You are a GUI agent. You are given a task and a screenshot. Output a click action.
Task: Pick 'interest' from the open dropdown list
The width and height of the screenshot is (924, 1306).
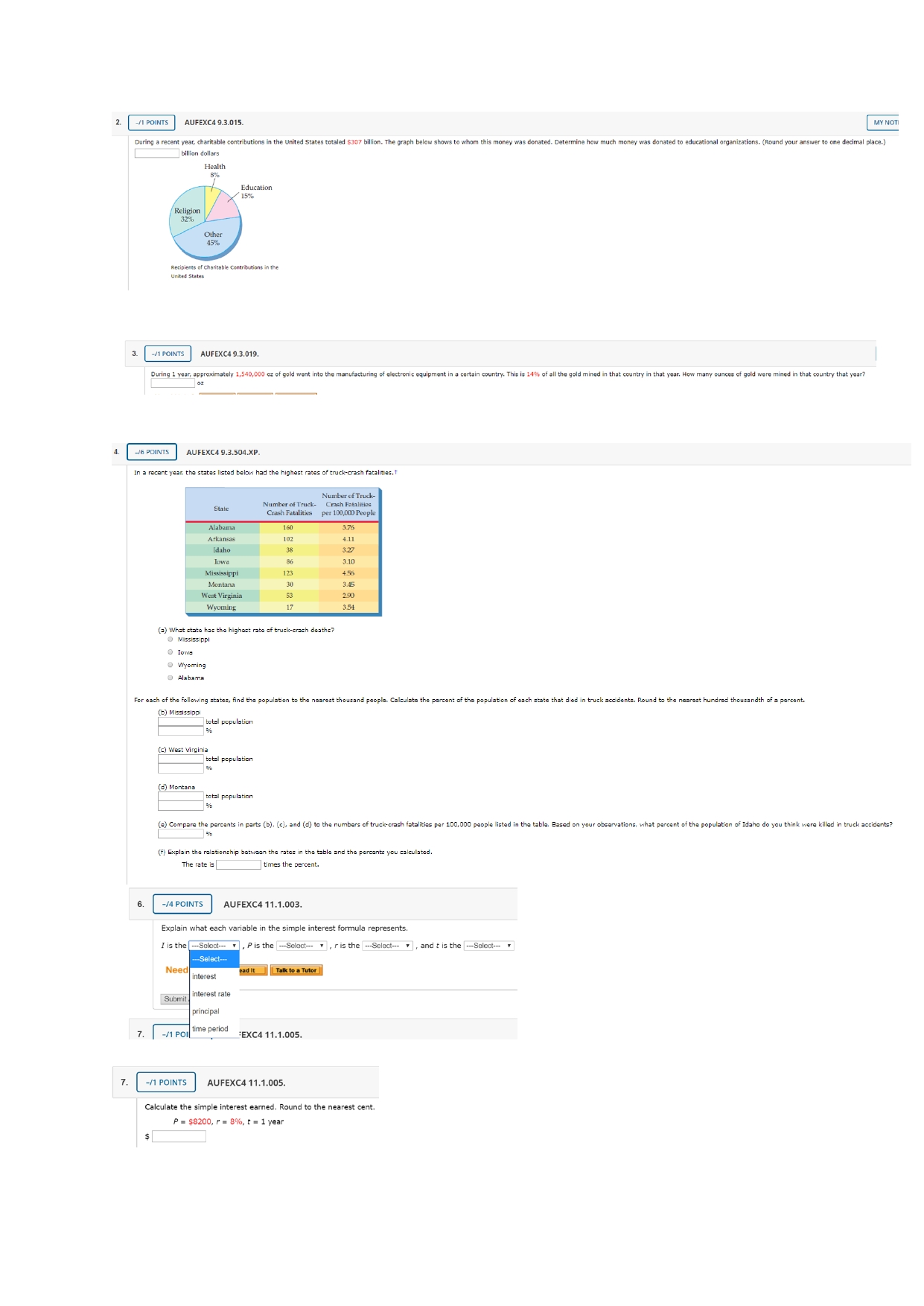pyautogui.click(x=214, y=977)
